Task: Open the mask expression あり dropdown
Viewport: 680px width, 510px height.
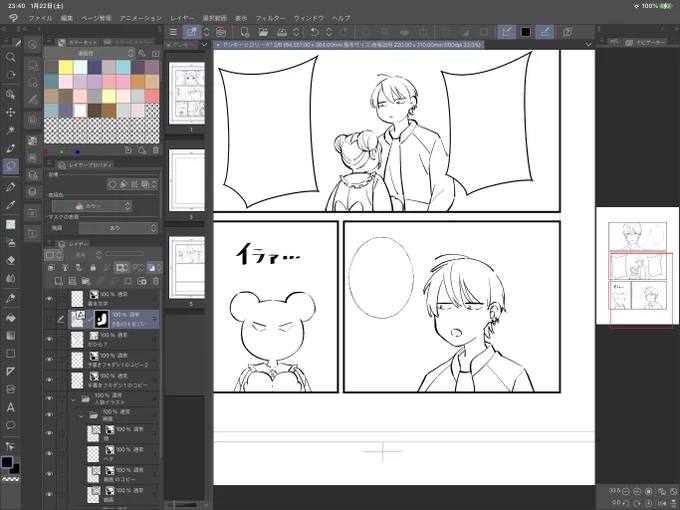Action: tap(118, 228)
